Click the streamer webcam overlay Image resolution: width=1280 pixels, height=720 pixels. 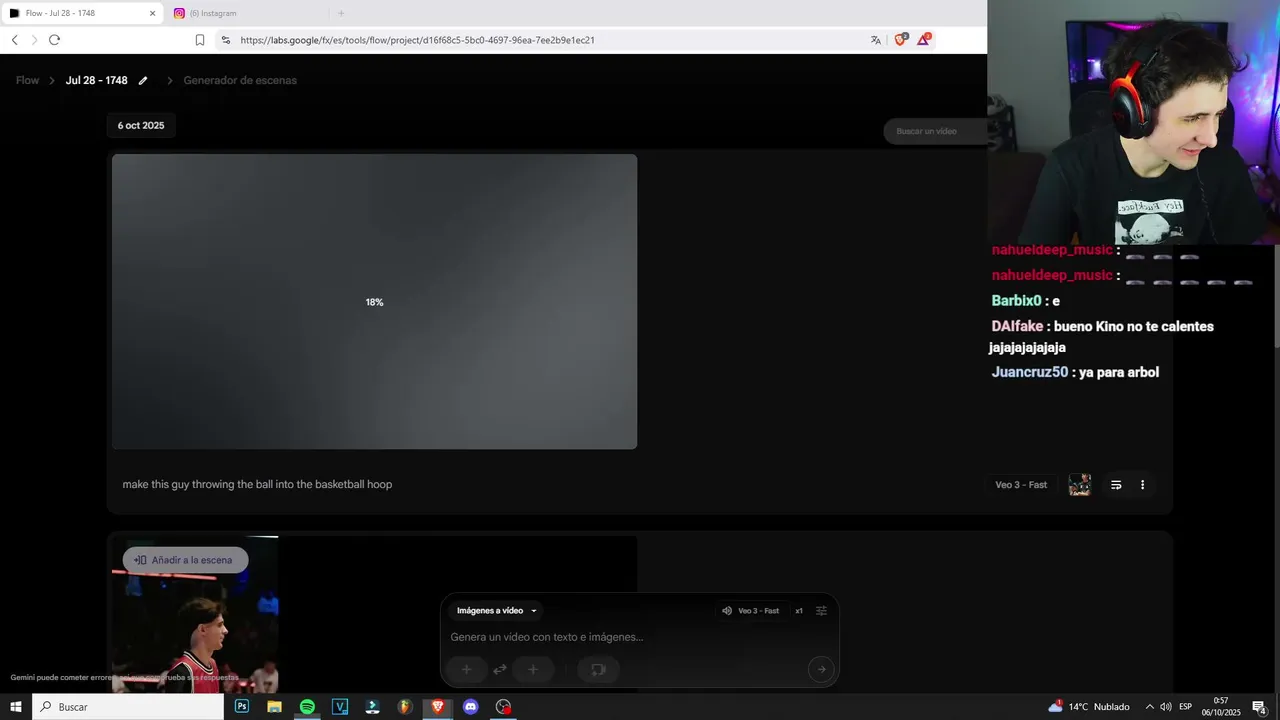tap(1133, 122)
